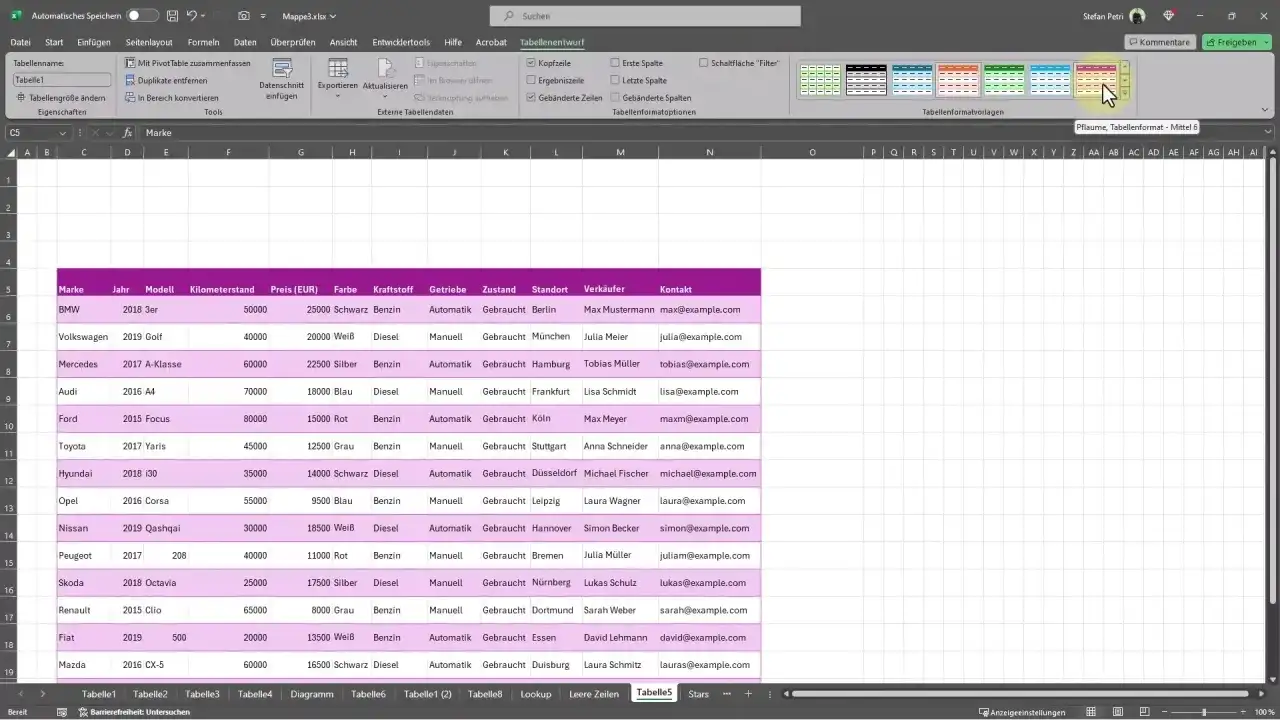Viewport: 1280px width, 720px height.
Task: Select the green table style swatch
Action: (1002, 78)
